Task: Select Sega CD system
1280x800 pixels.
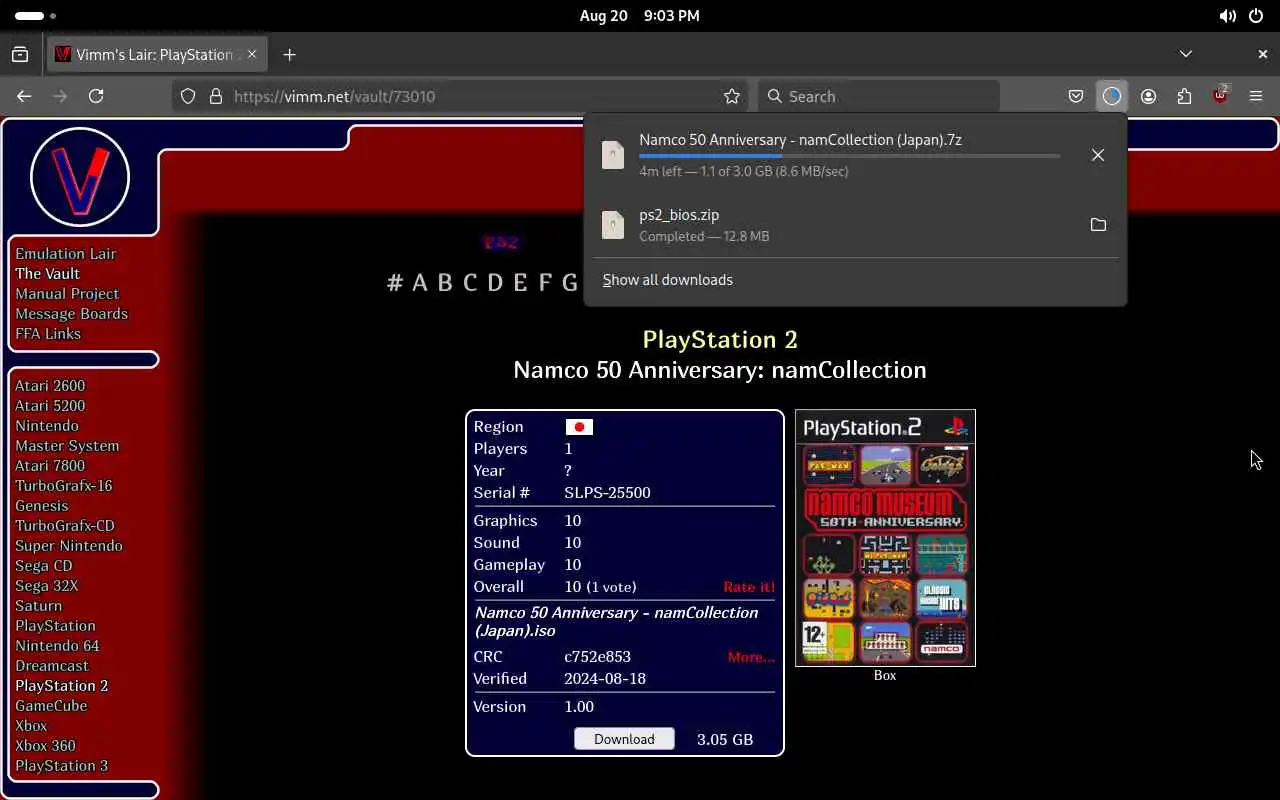Action: [44, 566]
